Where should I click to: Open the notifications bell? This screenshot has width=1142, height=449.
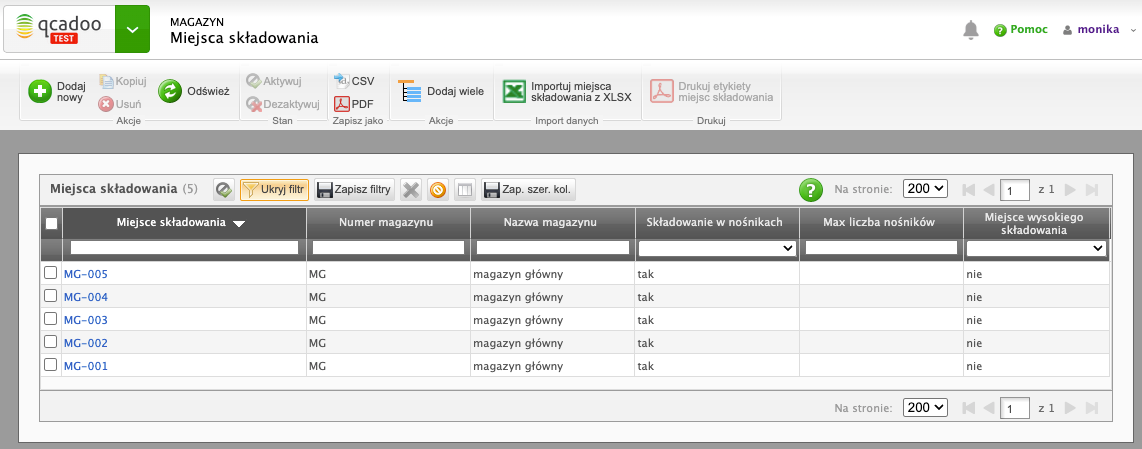[970, 30]
